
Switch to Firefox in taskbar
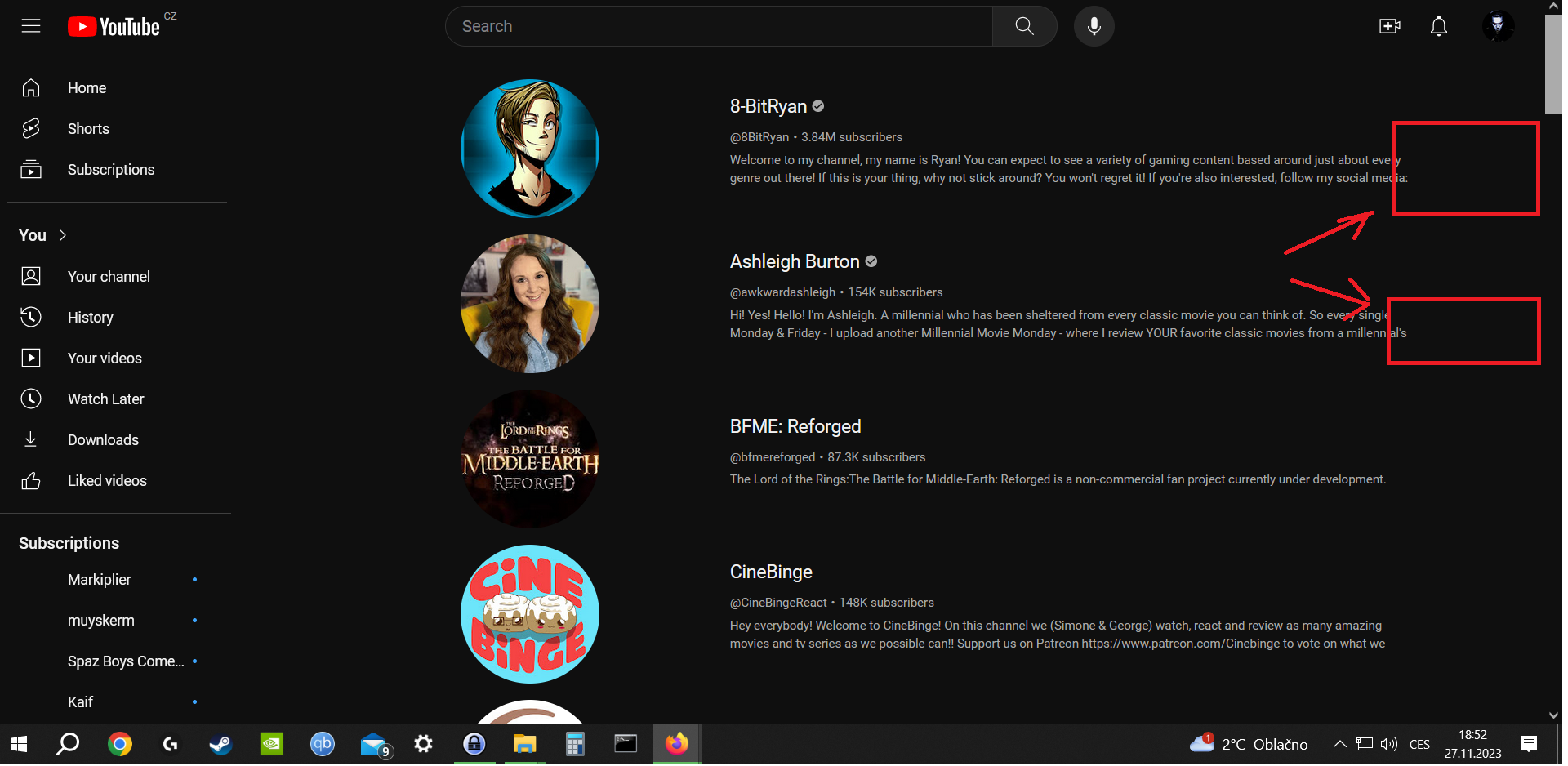[676, 744]
